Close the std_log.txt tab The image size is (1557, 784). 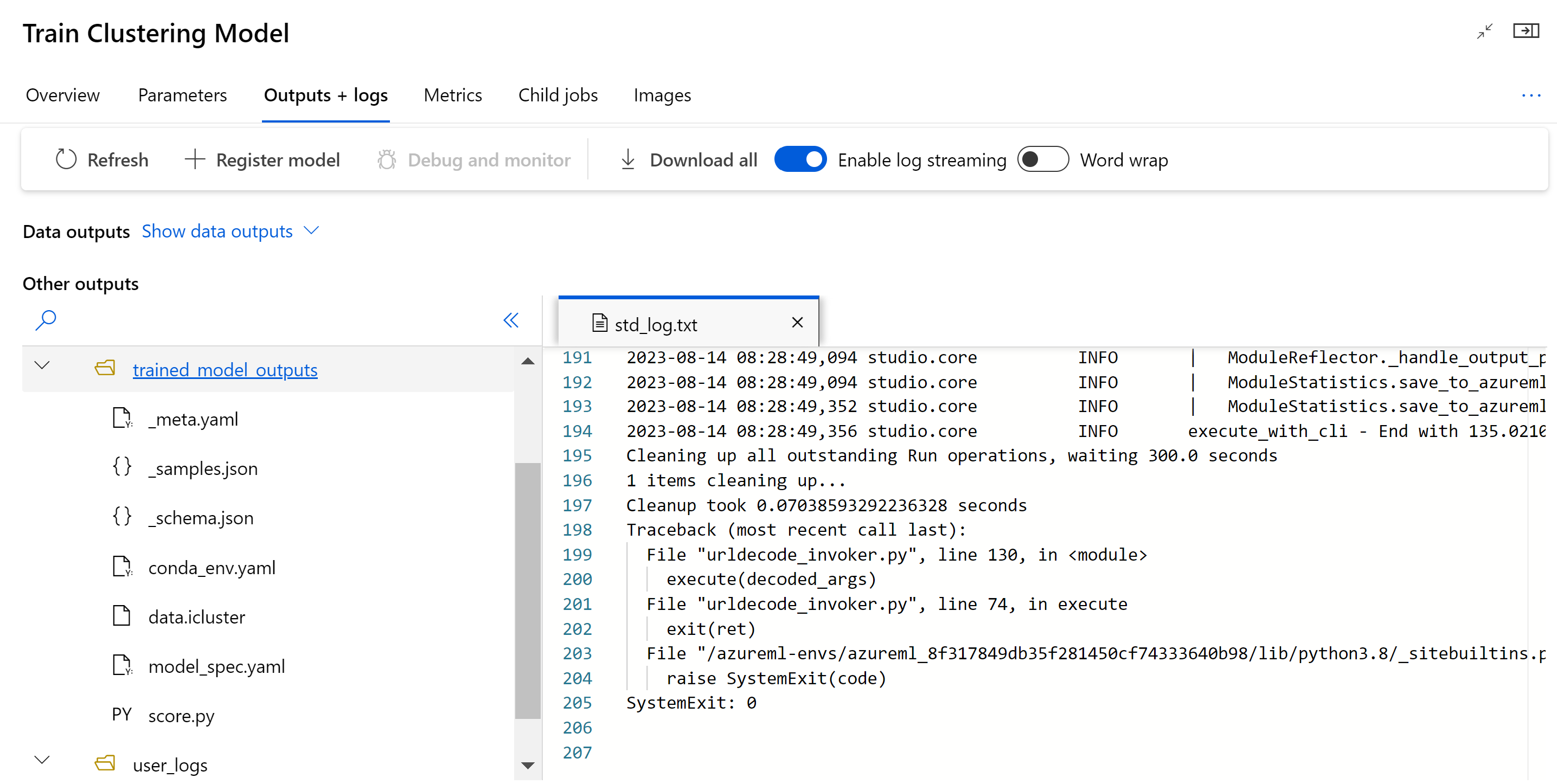797,323
